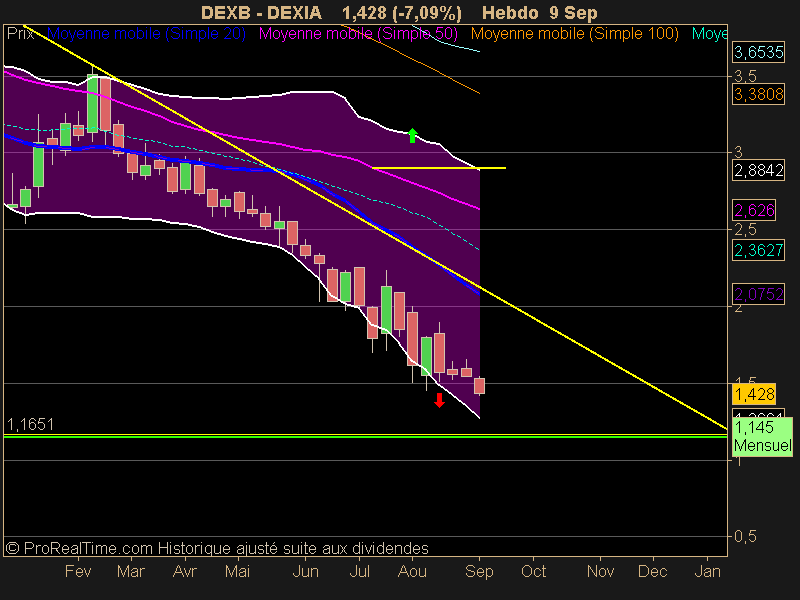Click the green up arrow marker

[413, 136]
